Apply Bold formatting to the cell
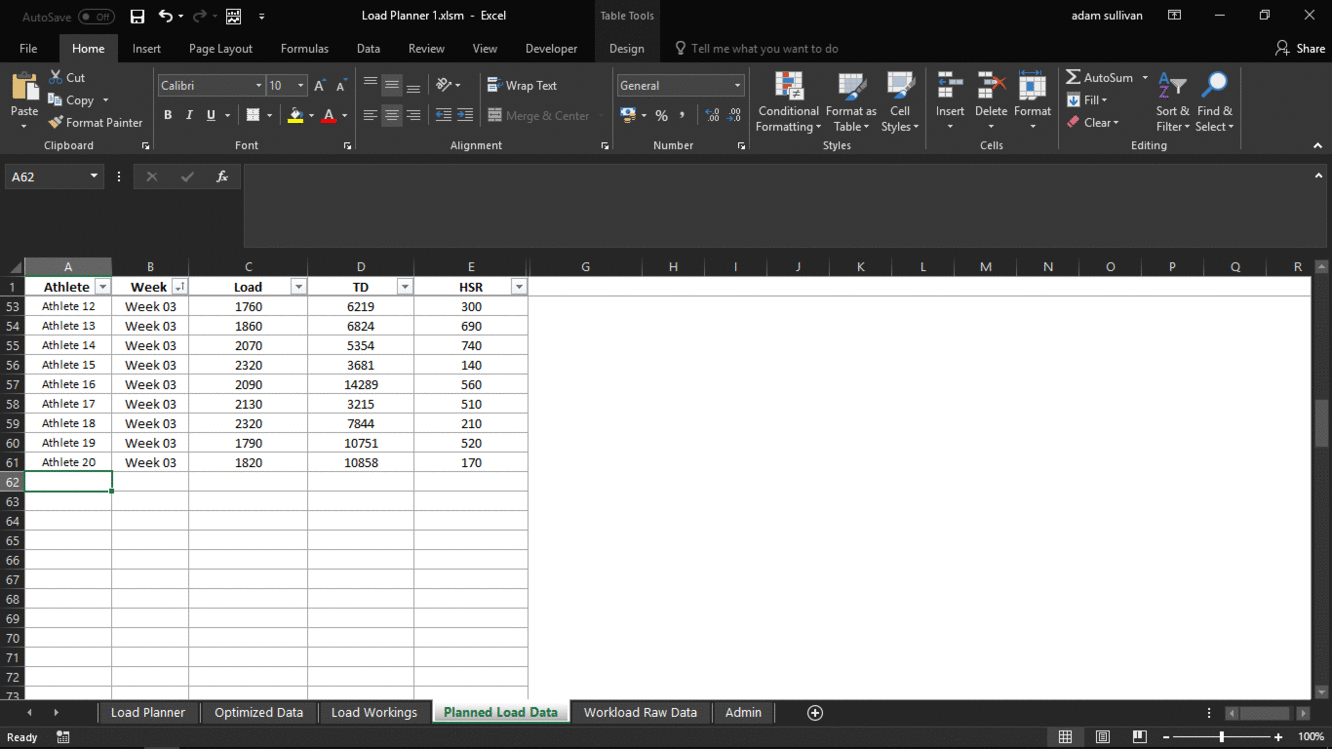 [x=168, y=115]
